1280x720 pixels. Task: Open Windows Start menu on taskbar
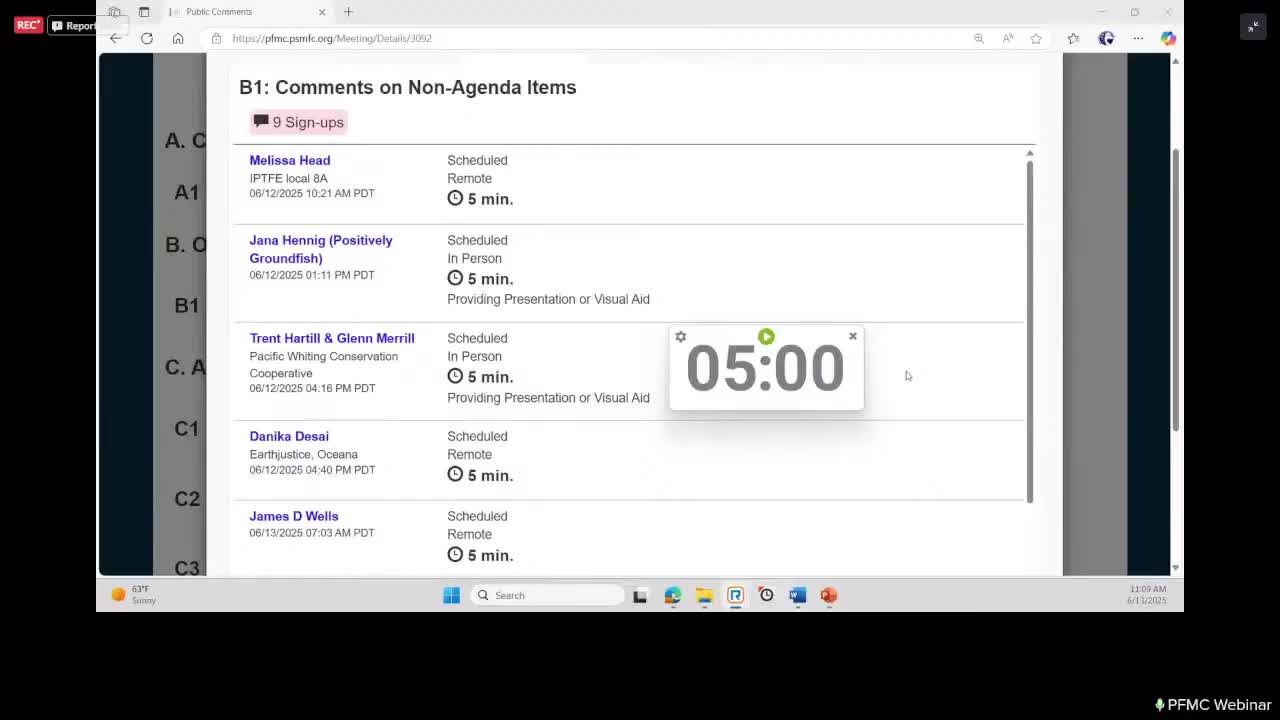[x=452, y=595]
